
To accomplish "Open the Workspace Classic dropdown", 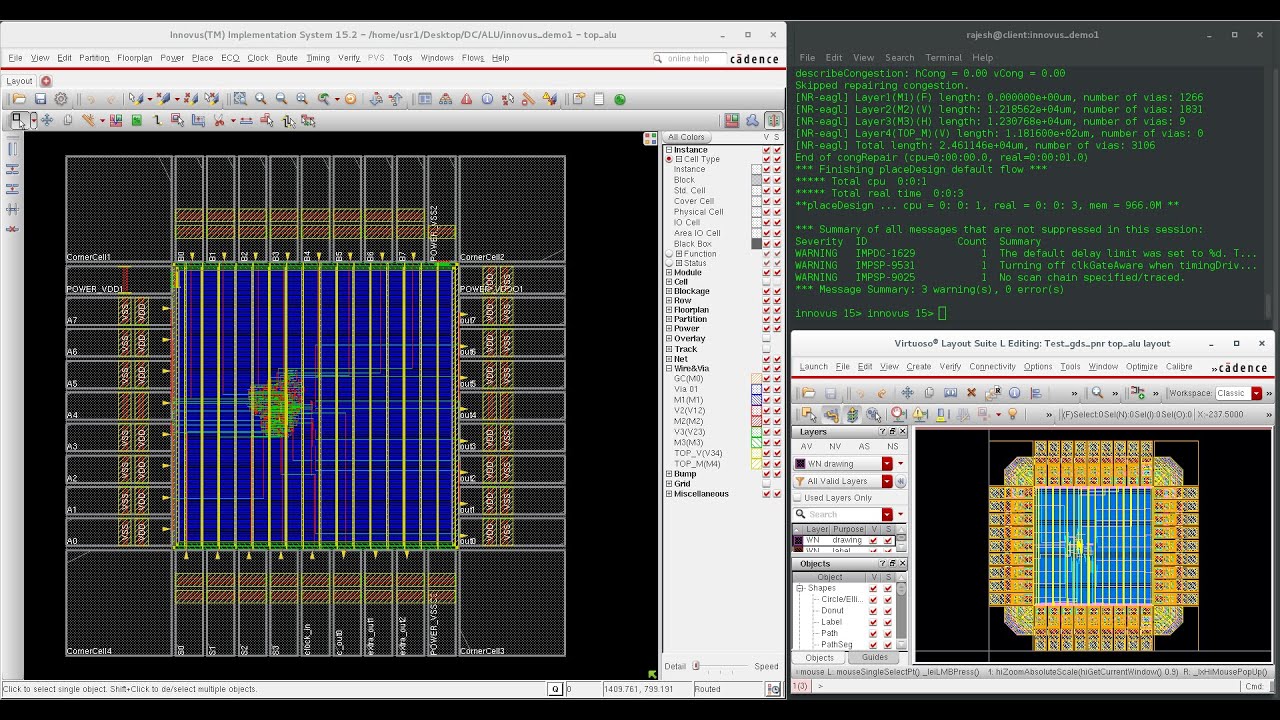I will tap(1257, 393).
